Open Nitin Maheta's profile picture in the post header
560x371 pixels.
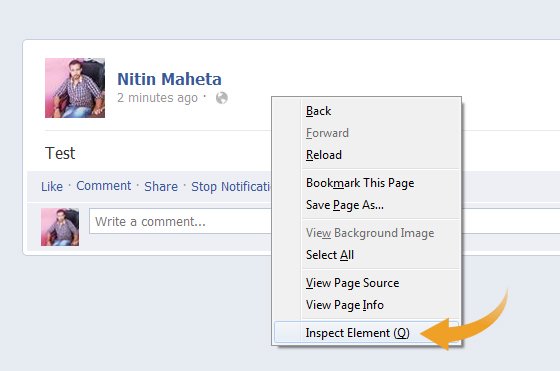(75, 88)
